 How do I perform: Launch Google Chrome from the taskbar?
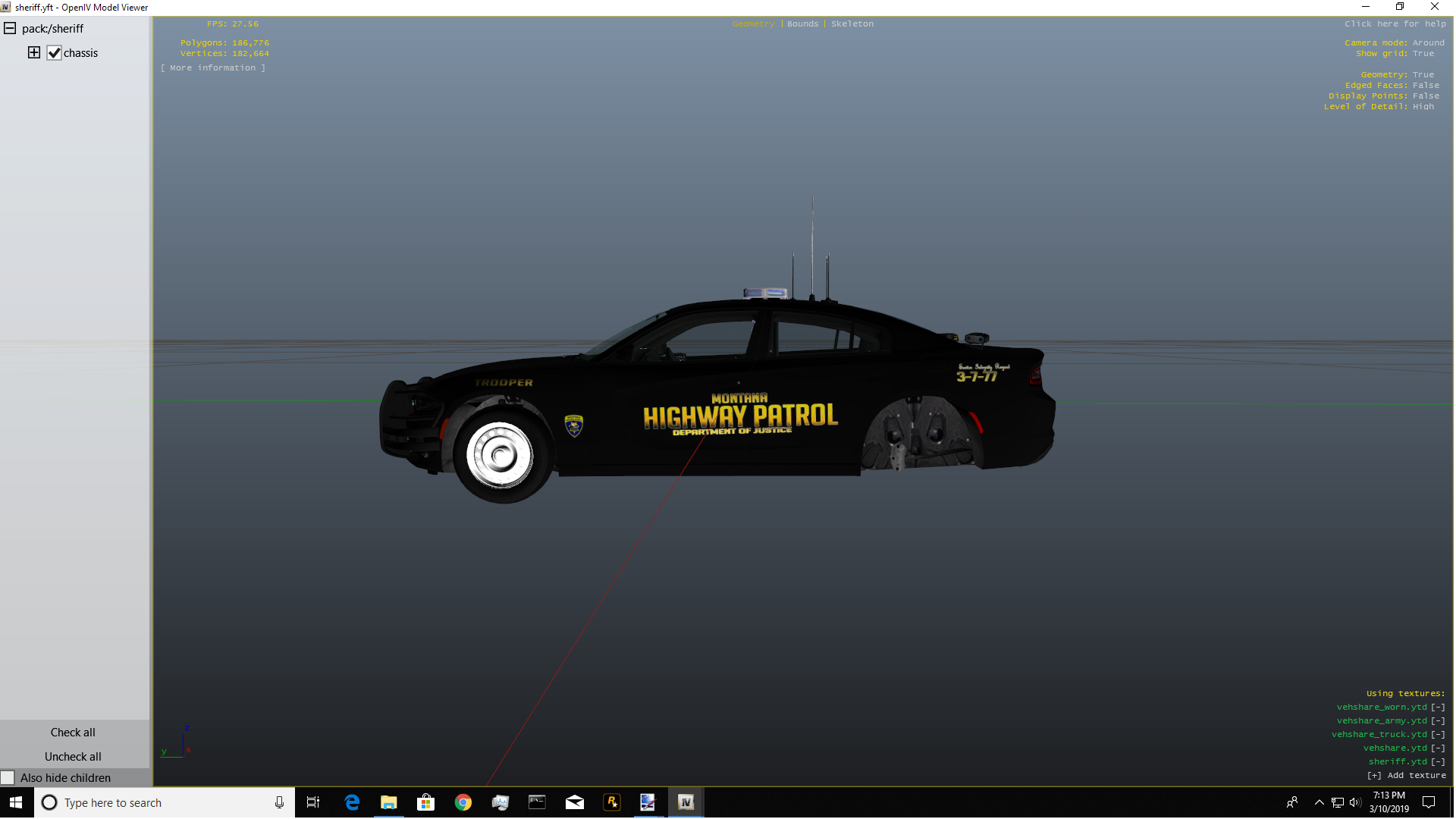pyautogui.click(x=463, y=802)
